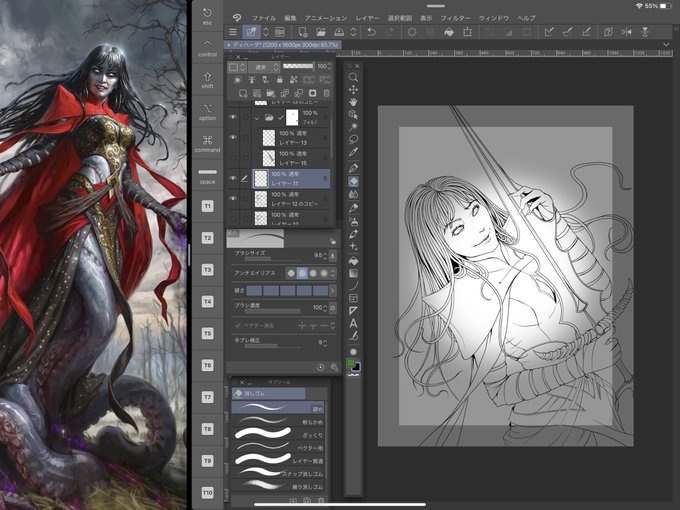Click the Fill icon in command bar
Image resolution: width=680 pixels, height=510 pixels.
pos(449,32)
